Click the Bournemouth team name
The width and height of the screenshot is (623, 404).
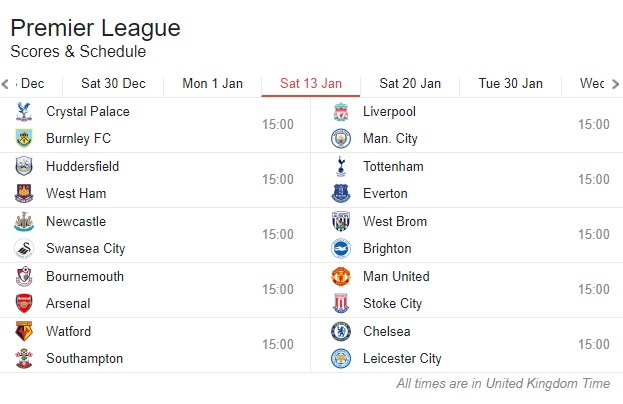[85, 276]
